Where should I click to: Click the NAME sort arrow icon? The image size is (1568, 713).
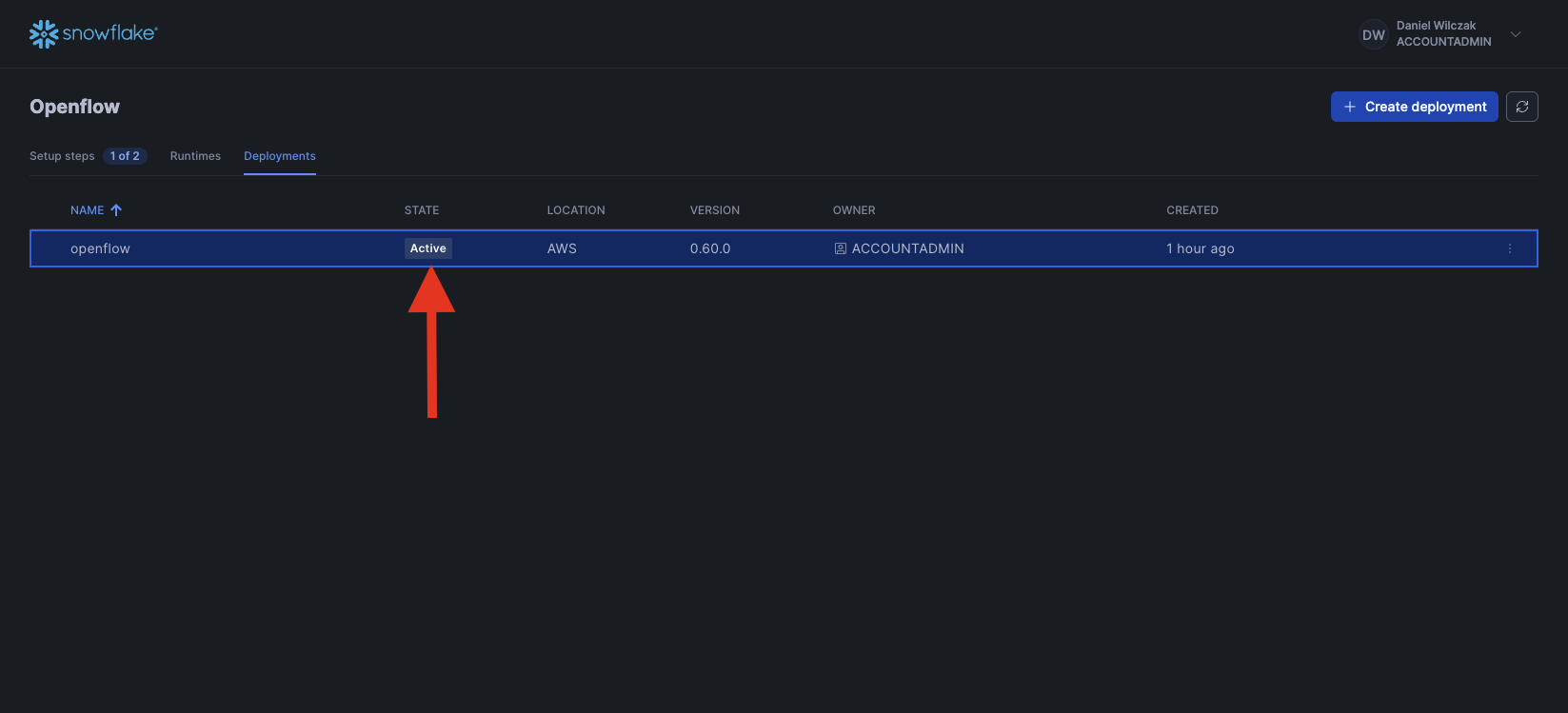pos(116,210)
